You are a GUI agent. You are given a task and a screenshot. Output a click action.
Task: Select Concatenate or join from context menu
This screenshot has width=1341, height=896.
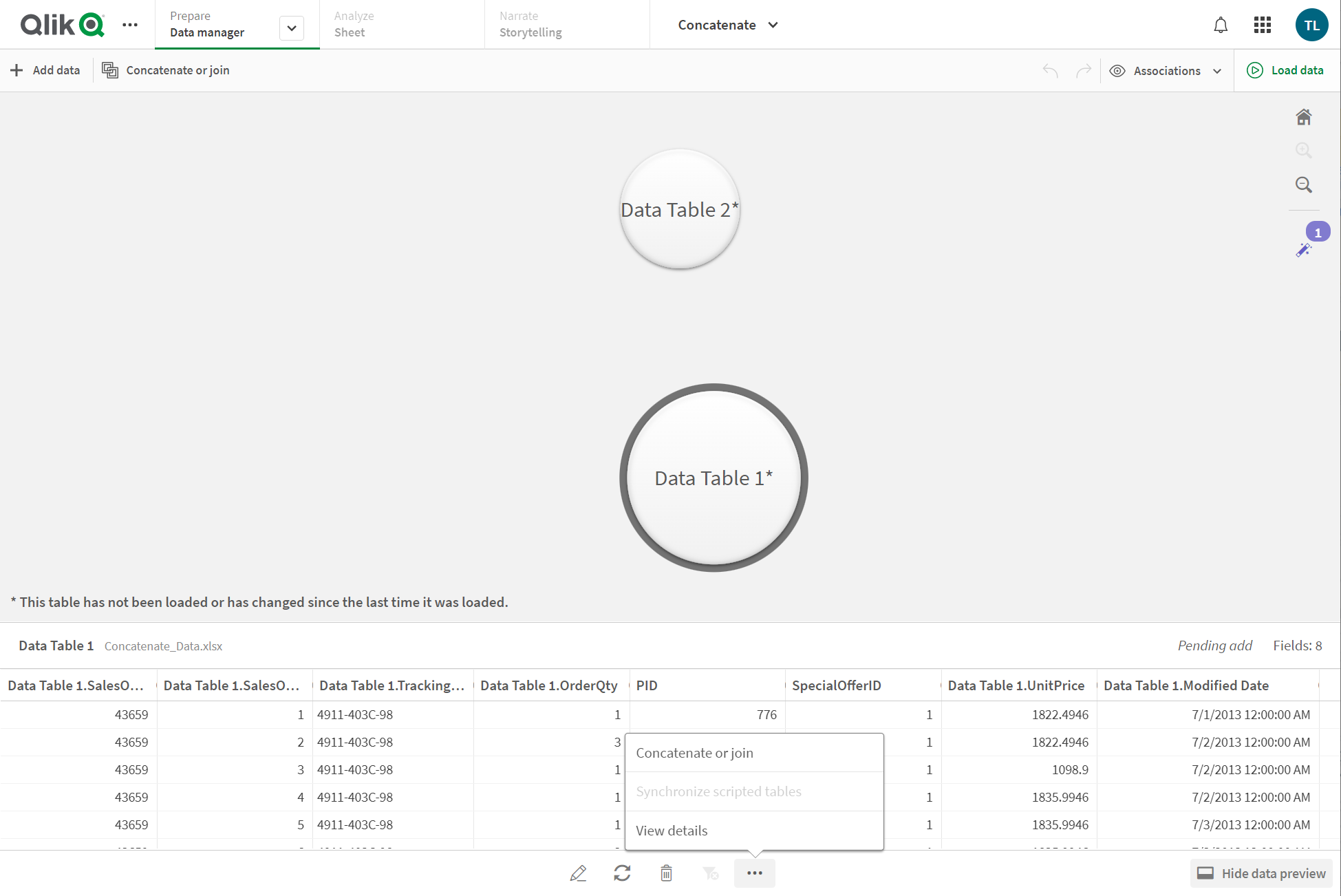pyautogui.click(x=694, y=752)
